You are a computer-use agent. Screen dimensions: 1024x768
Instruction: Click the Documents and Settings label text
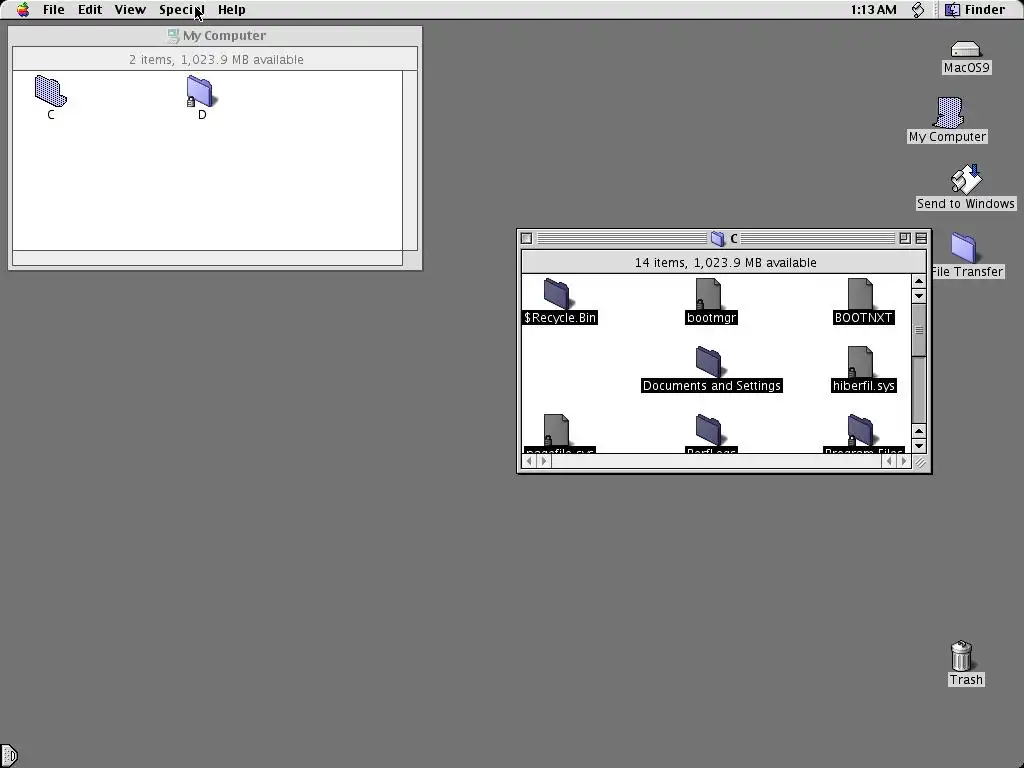click(x=712, y=385)
